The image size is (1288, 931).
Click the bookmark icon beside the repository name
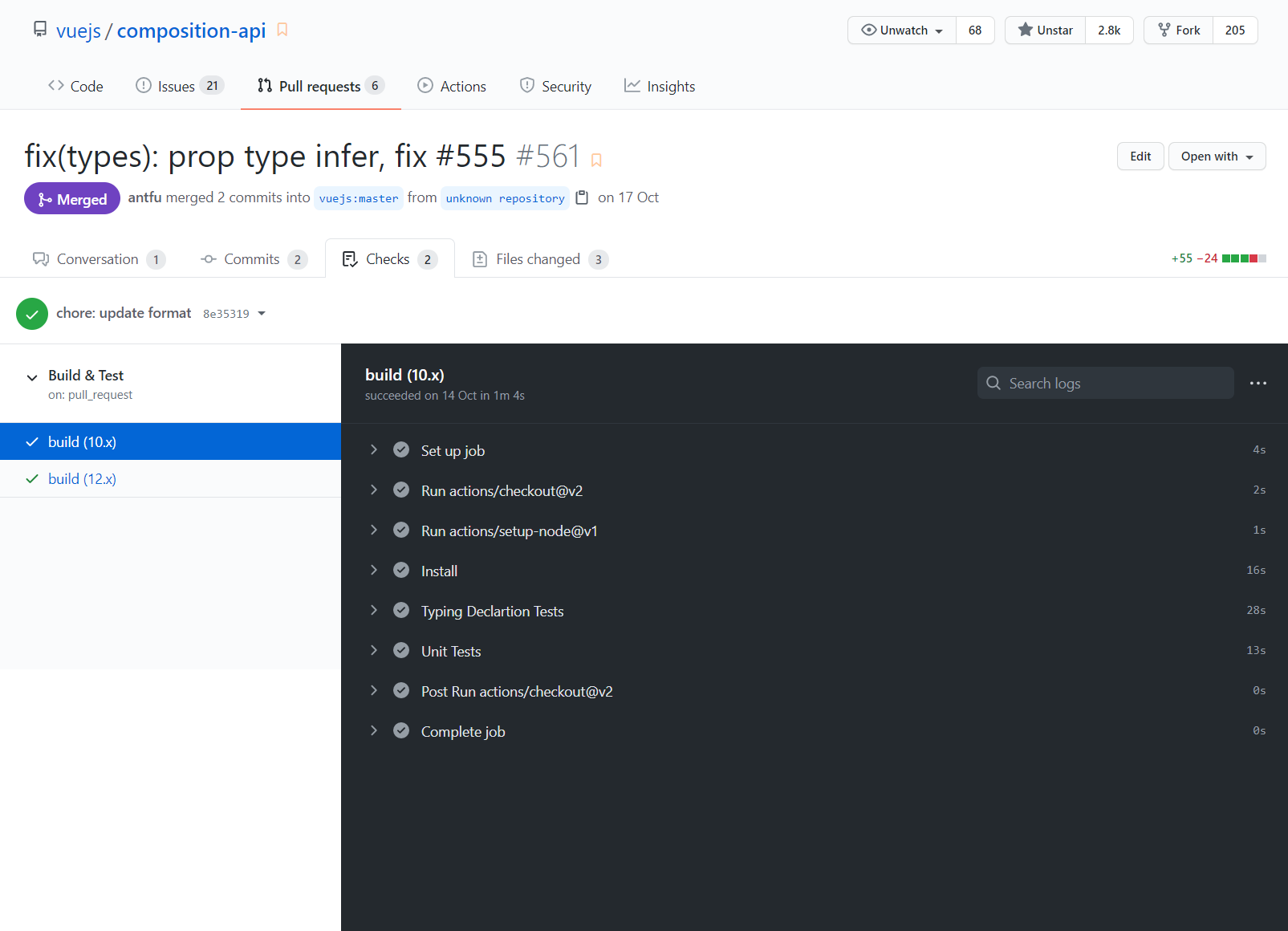click(x=282, y=30)
